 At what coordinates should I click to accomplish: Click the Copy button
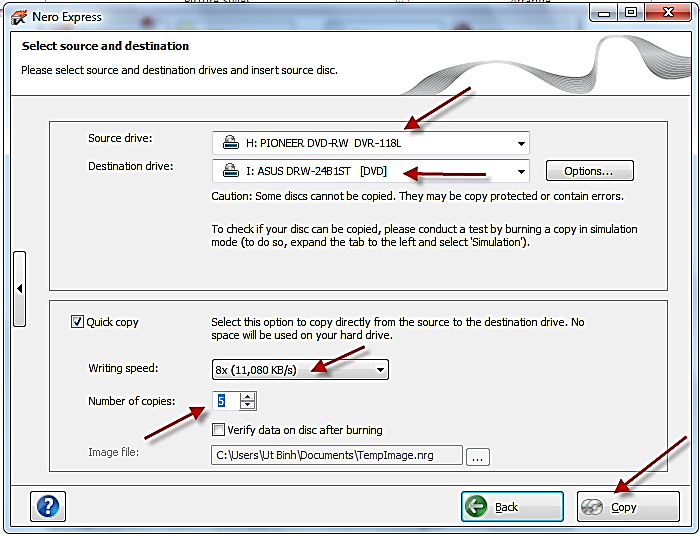tap(628, 507)
